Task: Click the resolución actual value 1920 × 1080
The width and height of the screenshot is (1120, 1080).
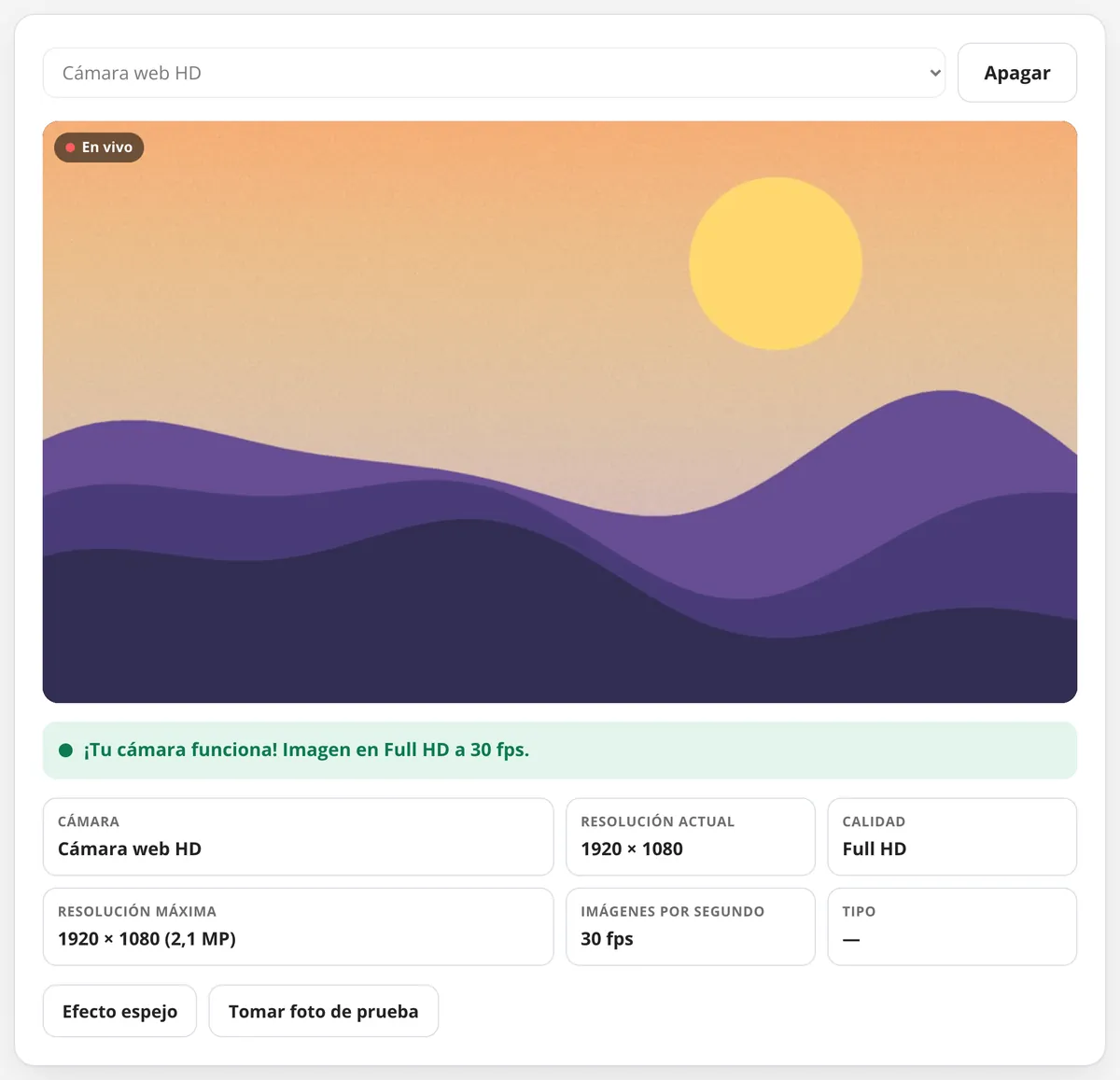Action: (632, 849)
